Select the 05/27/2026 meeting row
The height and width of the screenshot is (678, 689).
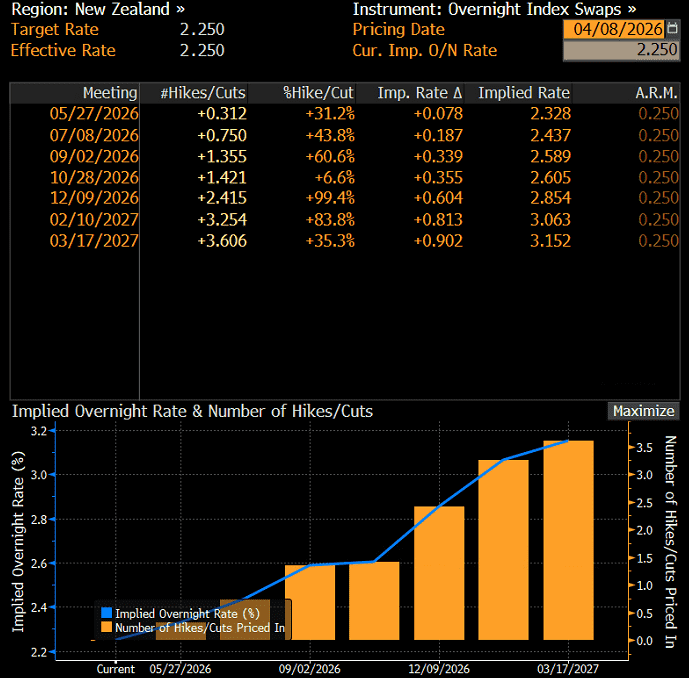click(x=94, y=114)
